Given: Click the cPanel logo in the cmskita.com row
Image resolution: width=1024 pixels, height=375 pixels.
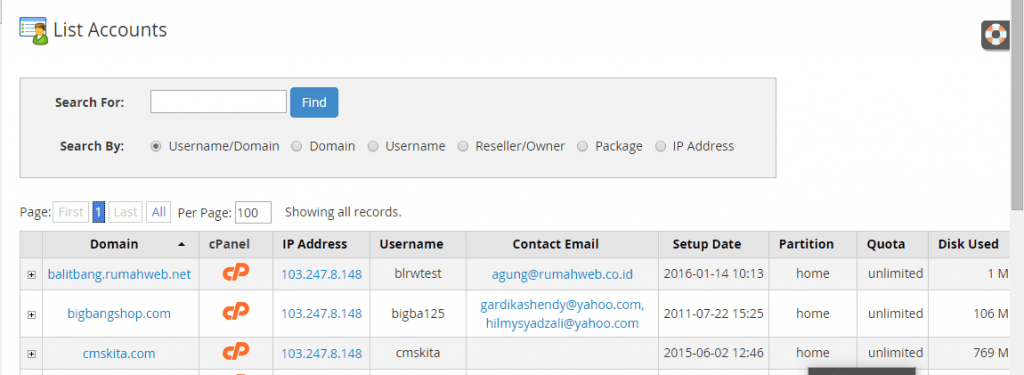Looking at the screenshot, I should [236, 352].
